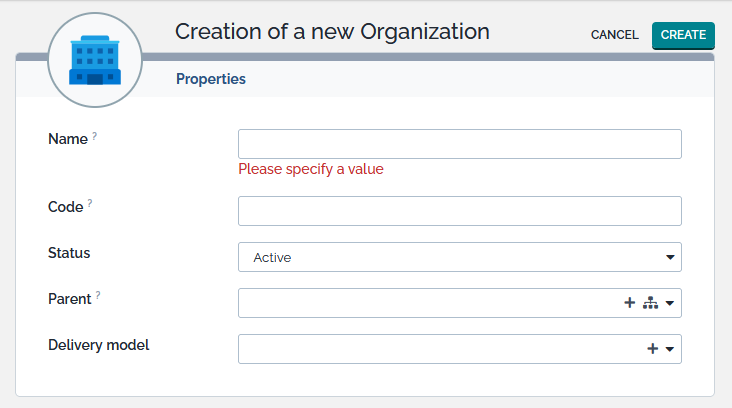Open the hierarchy tree icon for Parent
The image size is (732, 408).
point(650,303)
